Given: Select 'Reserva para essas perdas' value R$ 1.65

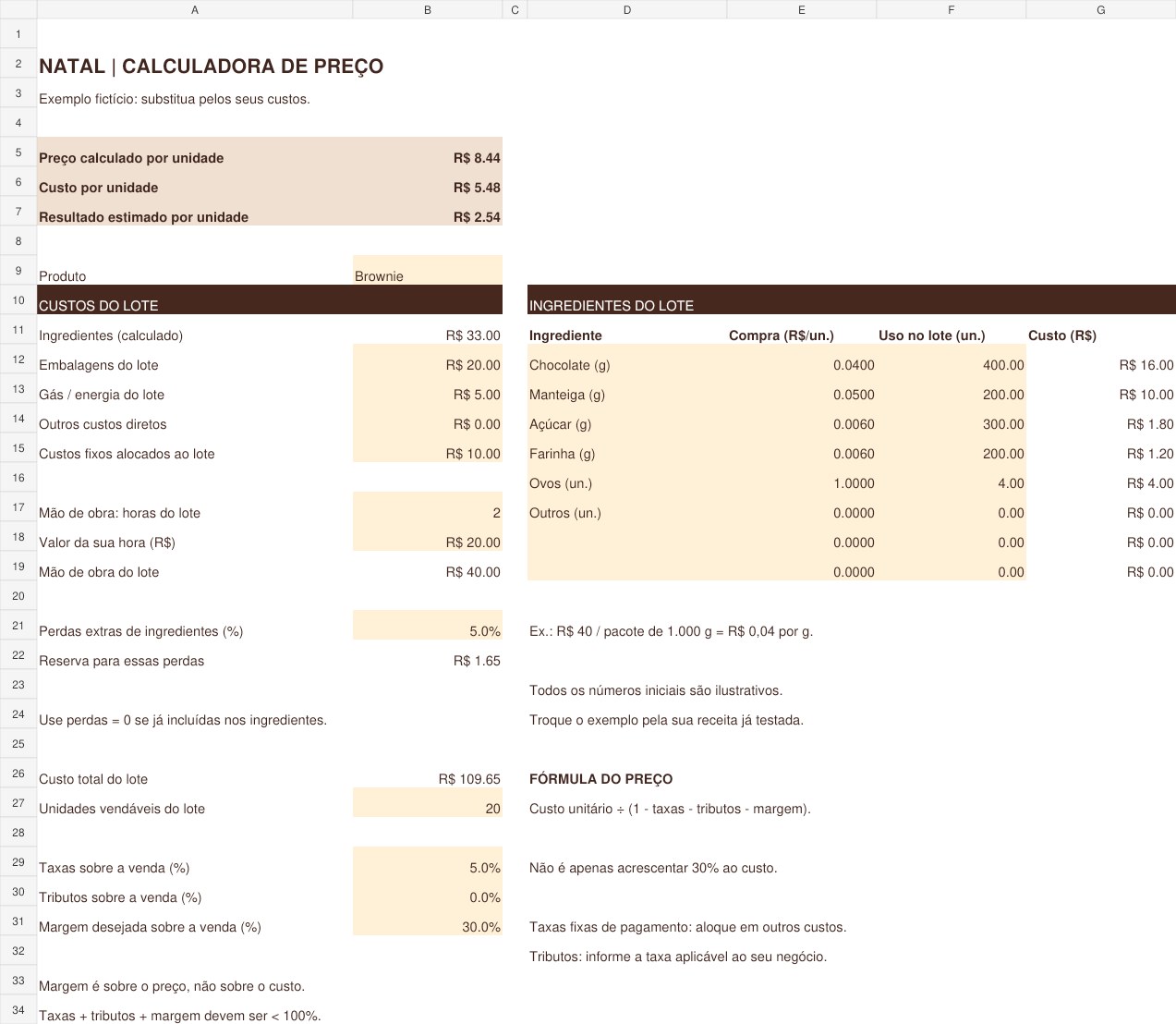Looking at the screenshot, I should tap(428, 654).
